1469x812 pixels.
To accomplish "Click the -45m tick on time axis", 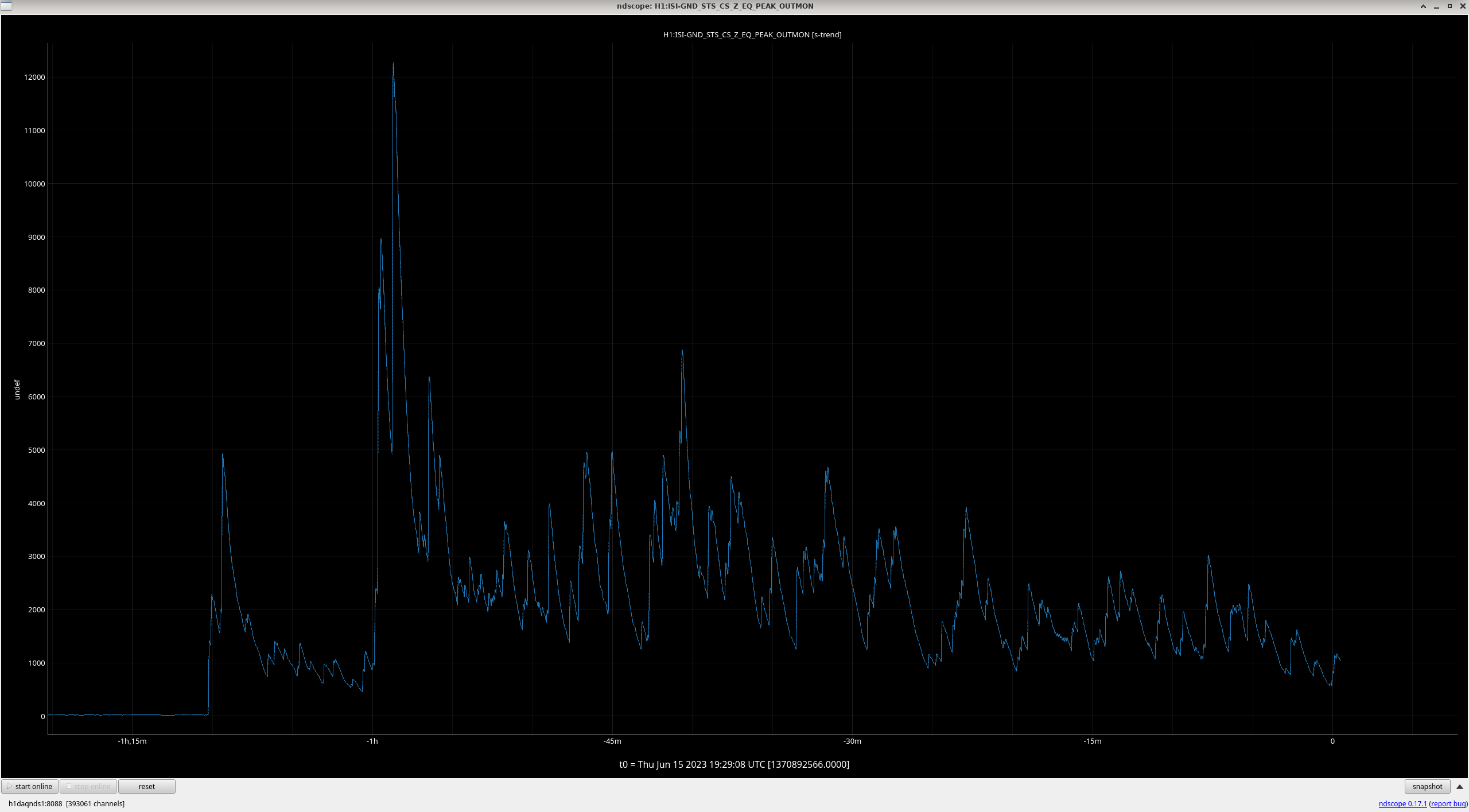I will click(x=612, y=741).
